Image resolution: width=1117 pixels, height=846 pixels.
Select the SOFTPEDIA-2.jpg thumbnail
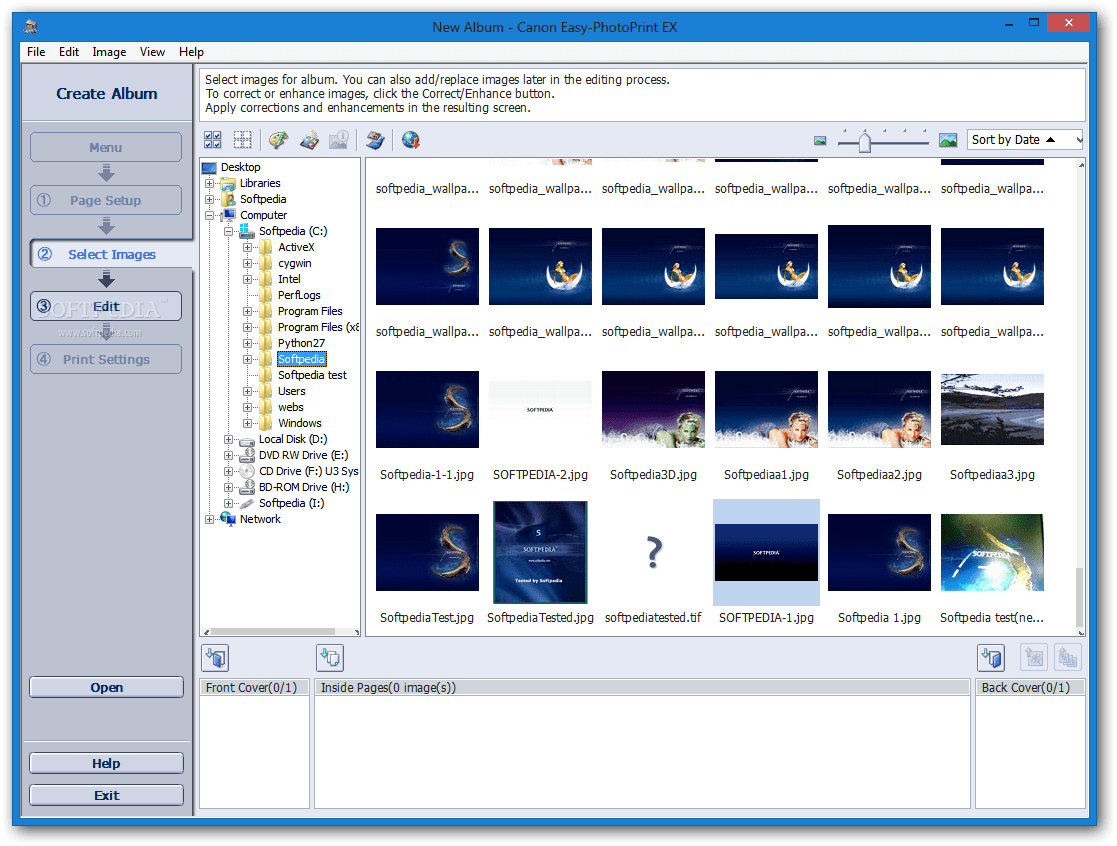(540, 409)
